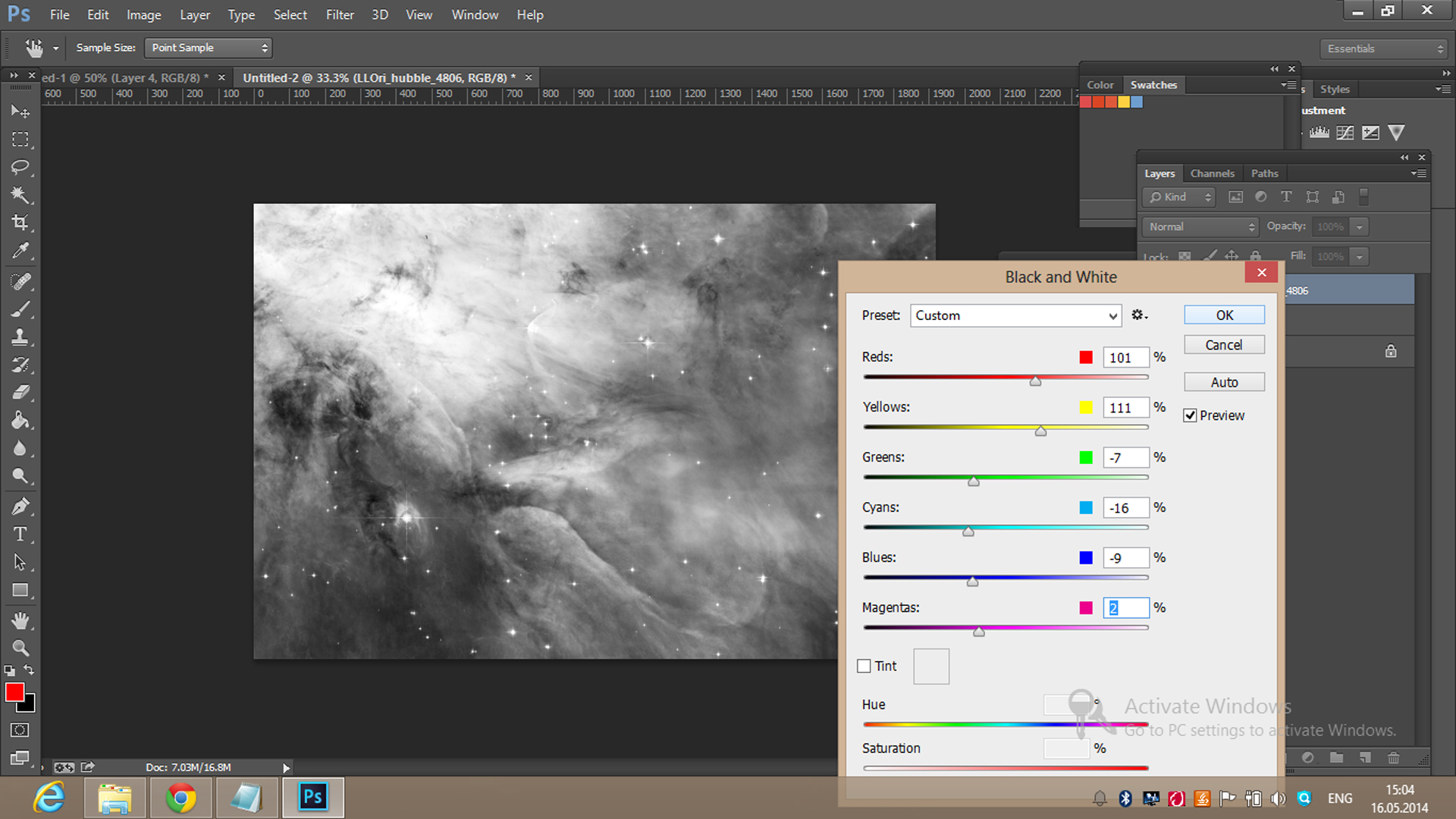The height and width of the screenshot is (819, 1456).
Task: Change the screen mode icon
Action: [20, 758]
